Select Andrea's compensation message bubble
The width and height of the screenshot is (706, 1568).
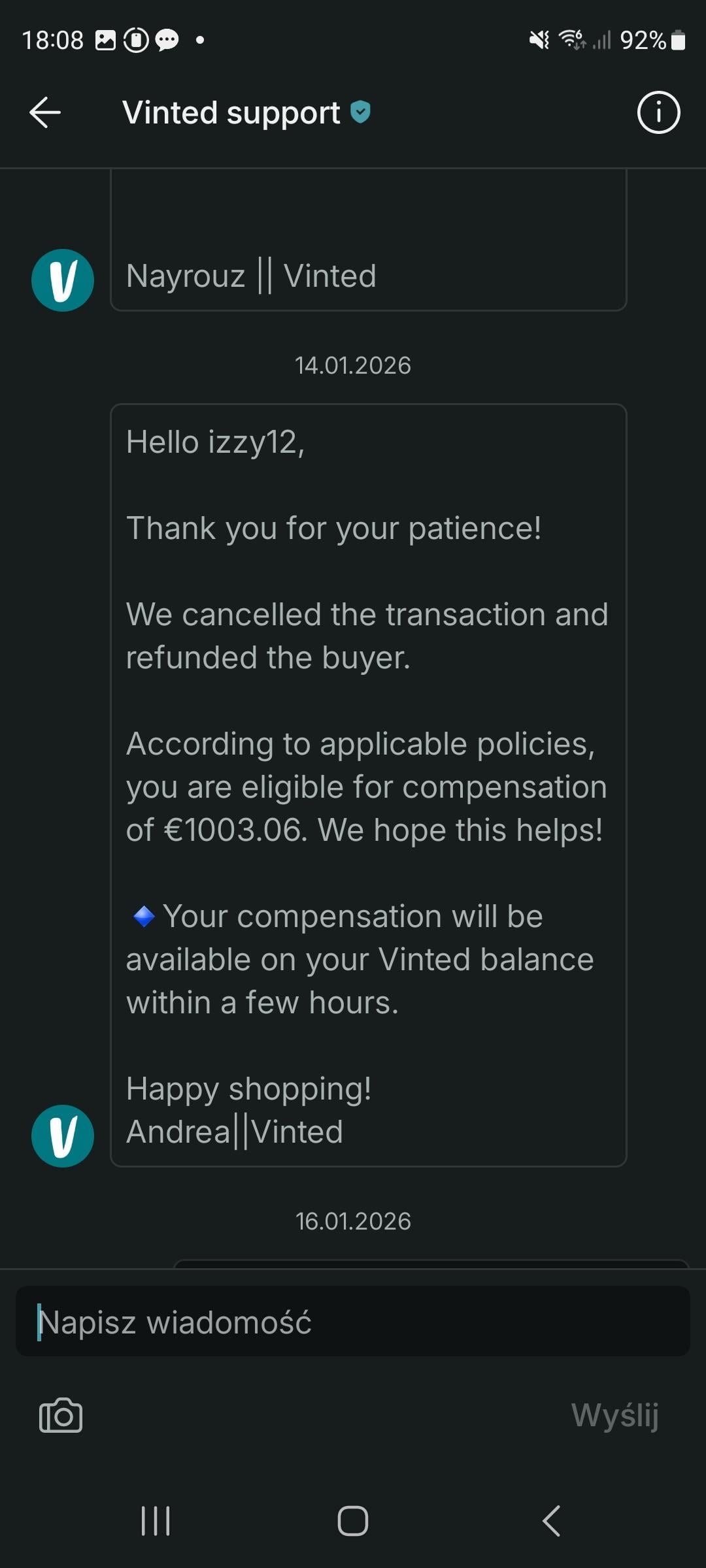point(369,784)
